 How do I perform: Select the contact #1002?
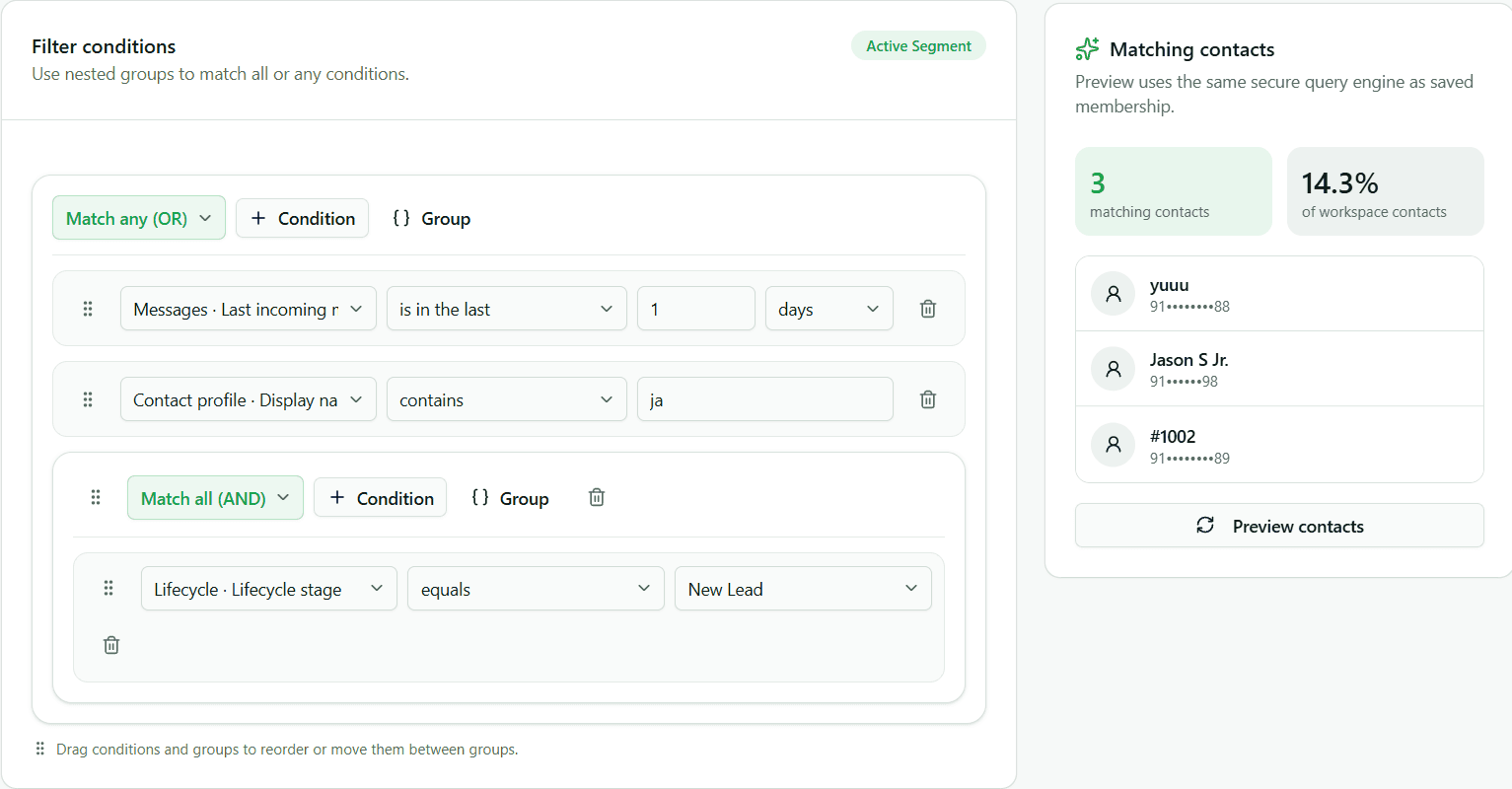point(1279,445)
